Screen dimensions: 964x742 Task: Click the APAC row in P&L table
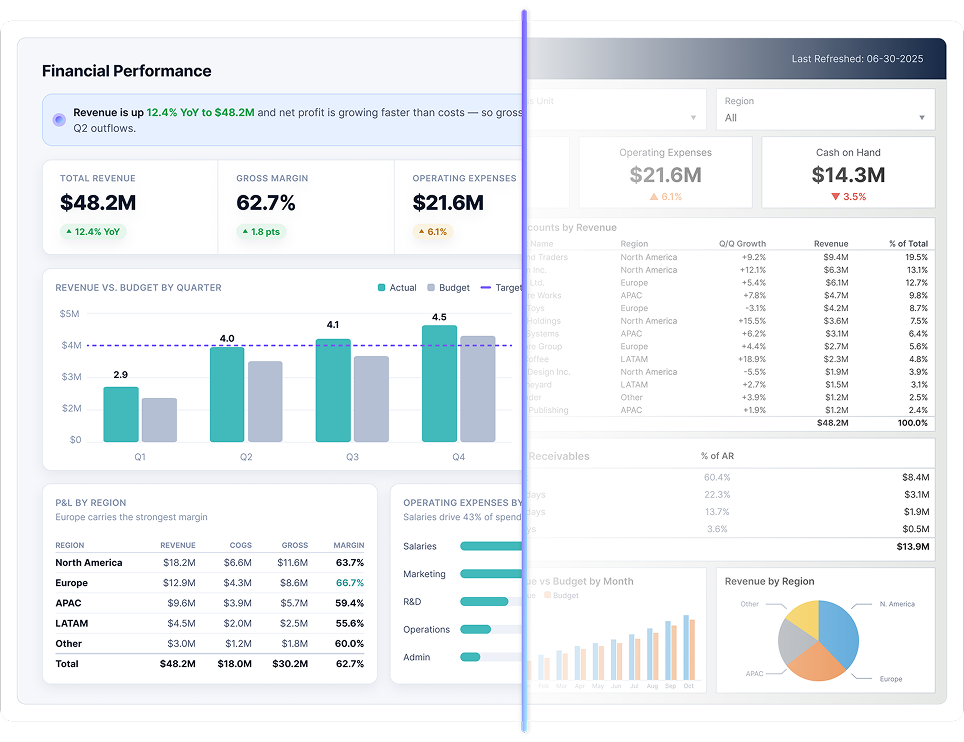210,603
